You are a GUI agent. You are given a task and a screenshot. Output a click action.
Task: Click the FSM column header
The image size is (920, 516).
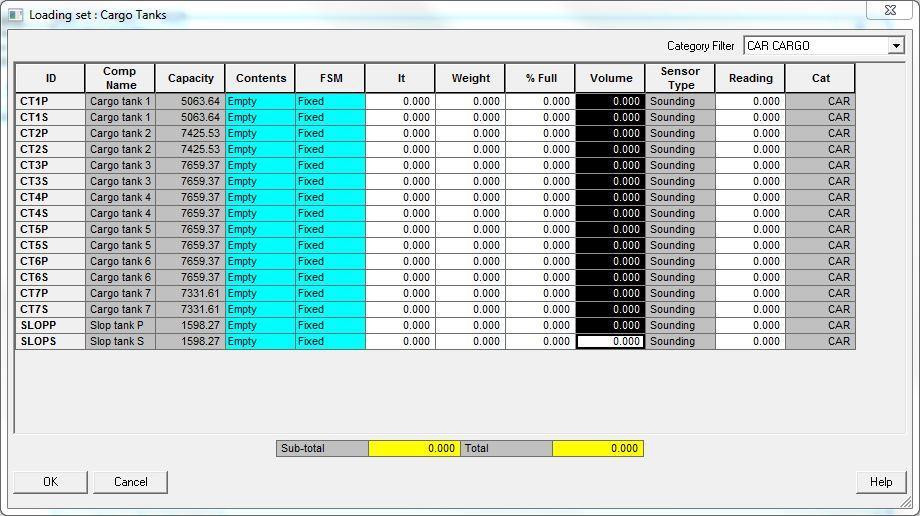coord(330,78)
